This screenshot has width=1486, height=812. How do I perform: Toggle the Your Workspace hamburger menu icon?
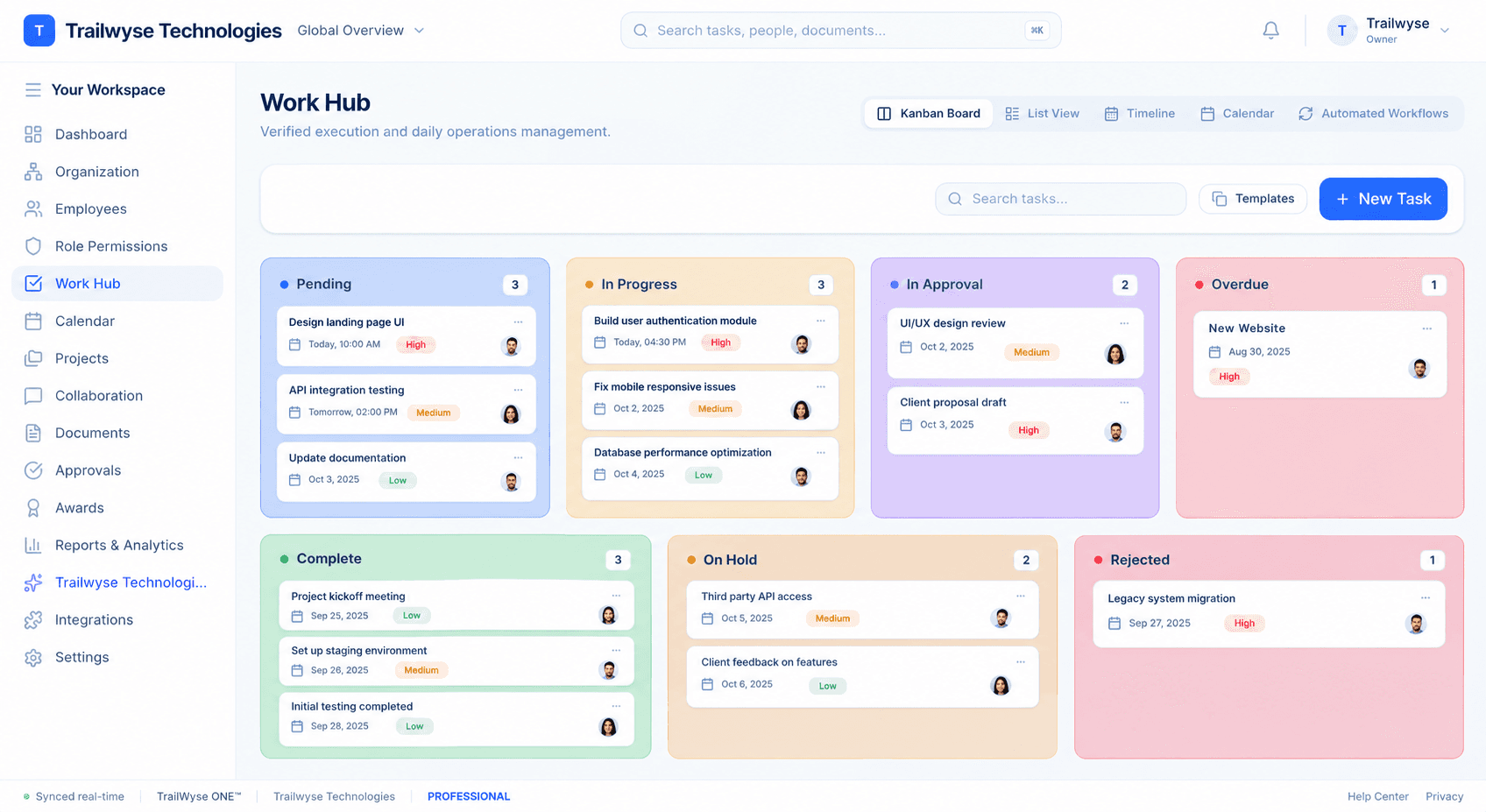click(x=33, y=89)
